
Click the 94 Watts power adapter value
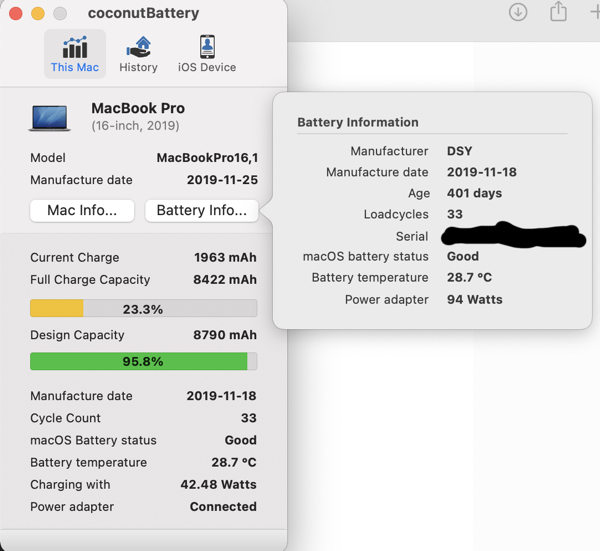[x=475, y=300]
